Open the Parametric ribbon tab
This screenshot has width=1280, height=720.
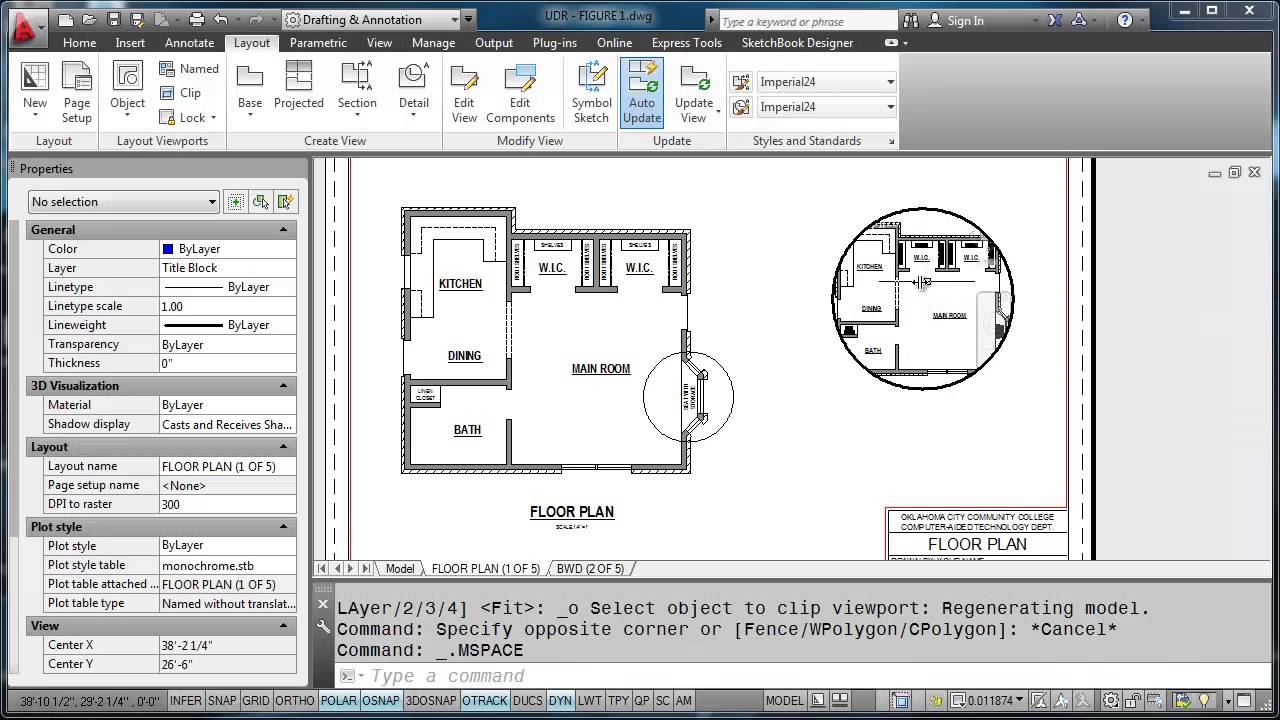pos(318,43)
